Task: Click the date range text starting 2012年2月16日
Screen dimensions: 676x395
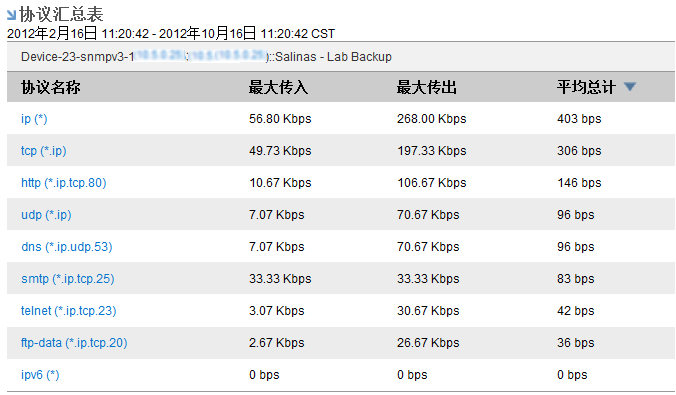Action: click(171, 34)
